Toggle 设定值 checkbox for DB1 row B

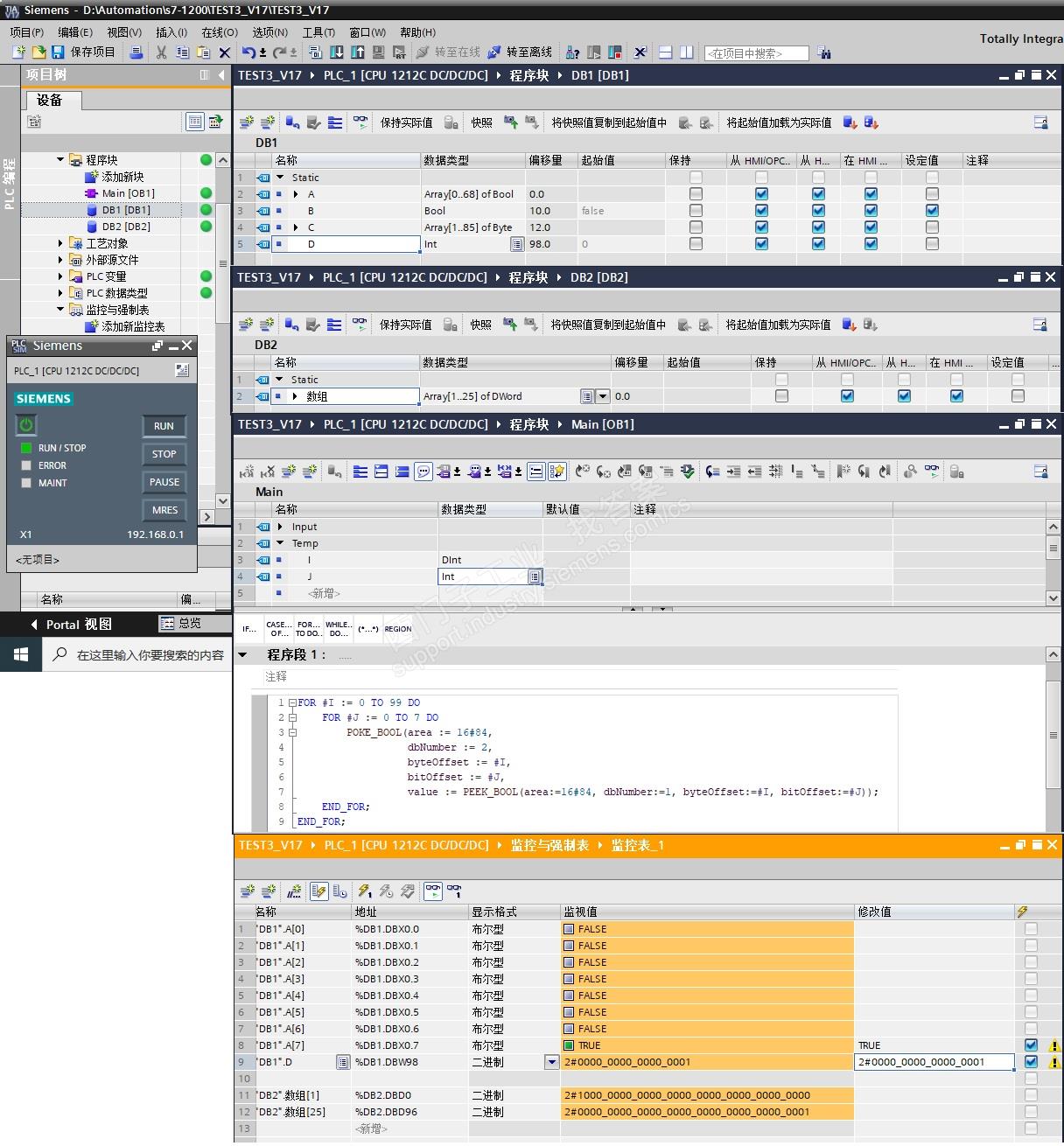tap(932, 211)
